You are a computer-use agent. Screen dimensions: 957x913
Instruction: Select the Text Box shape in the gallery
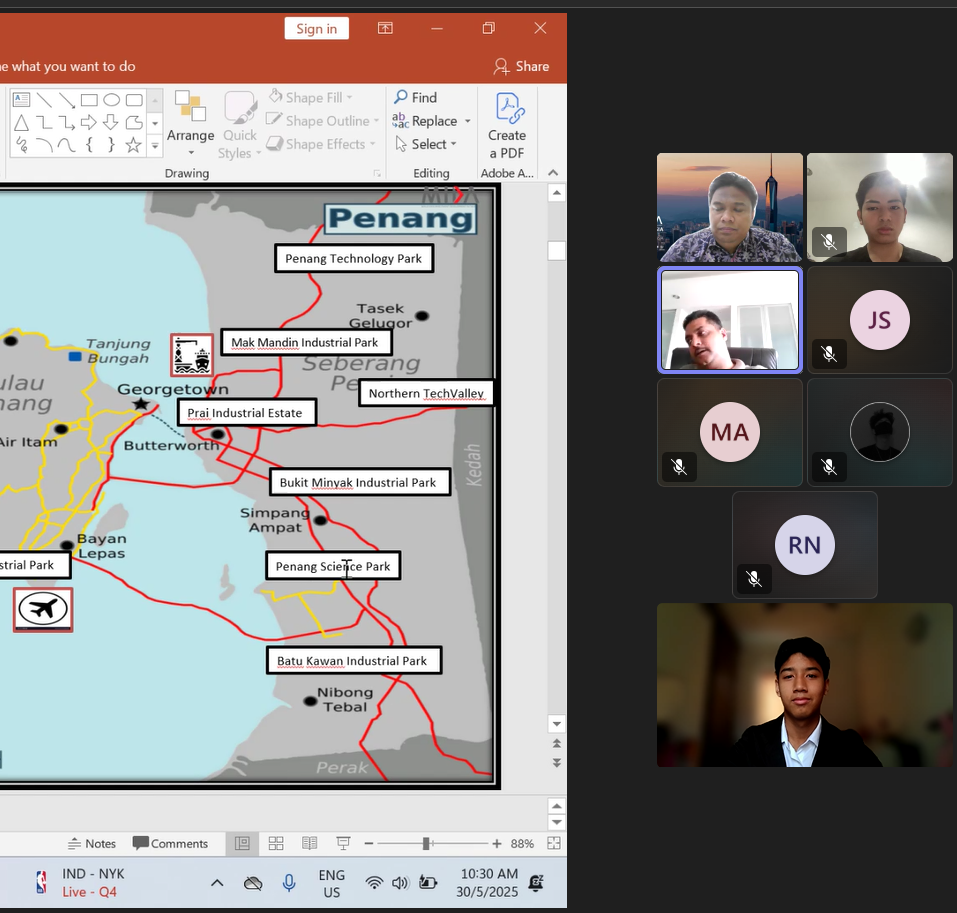21,99
